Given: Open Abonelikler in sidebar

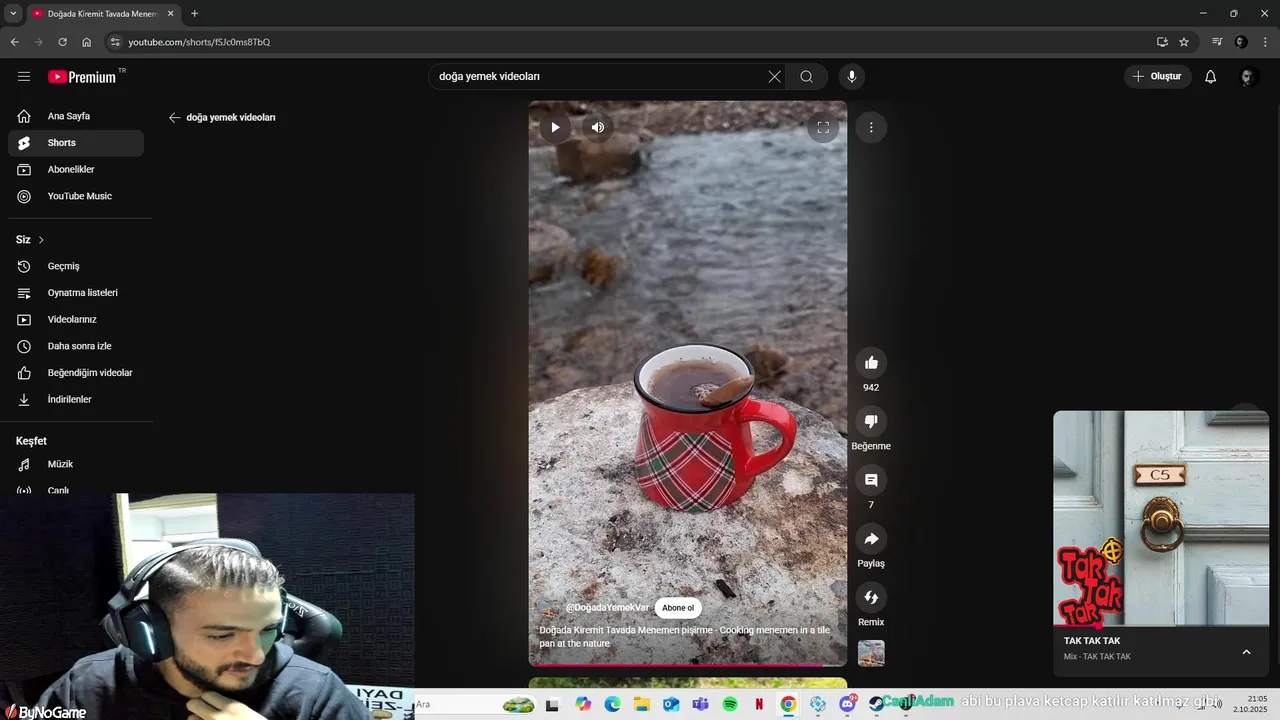Looking at the screenshot, I should 76,170.
